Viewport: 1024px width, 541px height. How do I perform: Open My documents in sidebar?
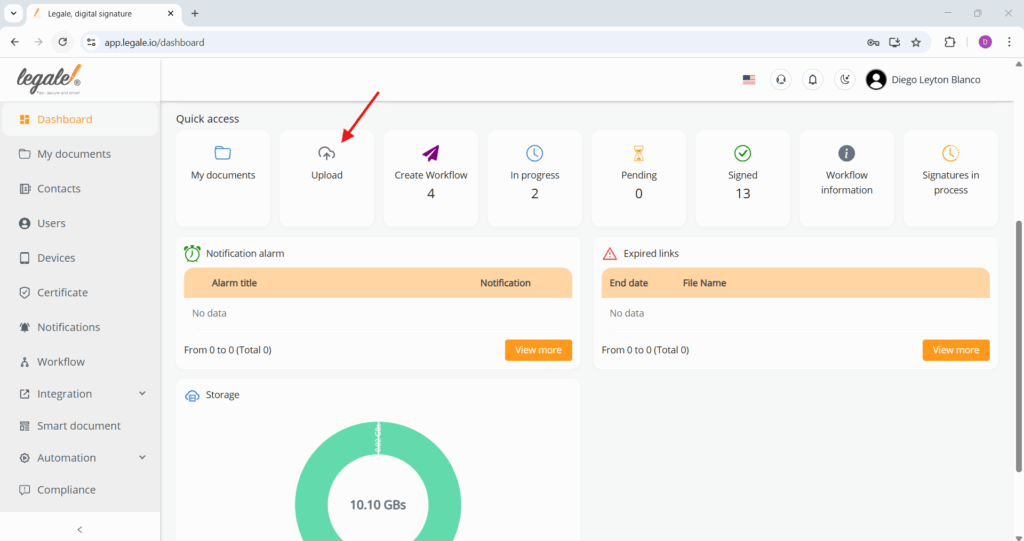[80, 154]
